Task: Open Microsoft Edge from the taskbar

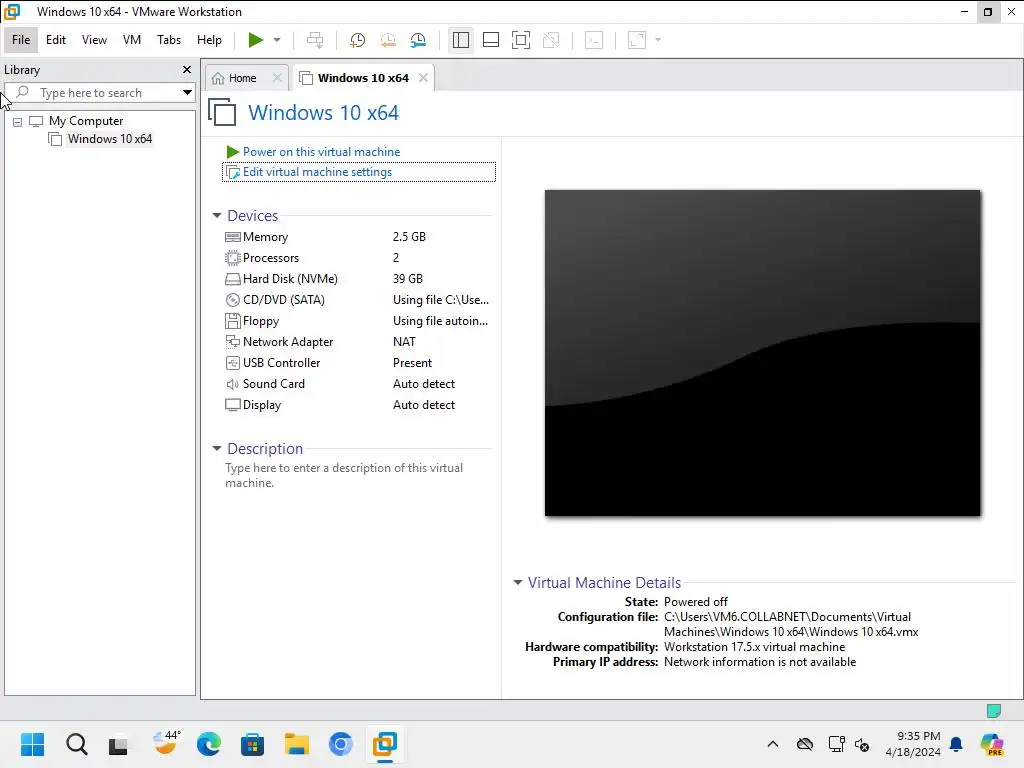Action: point(208,744)
